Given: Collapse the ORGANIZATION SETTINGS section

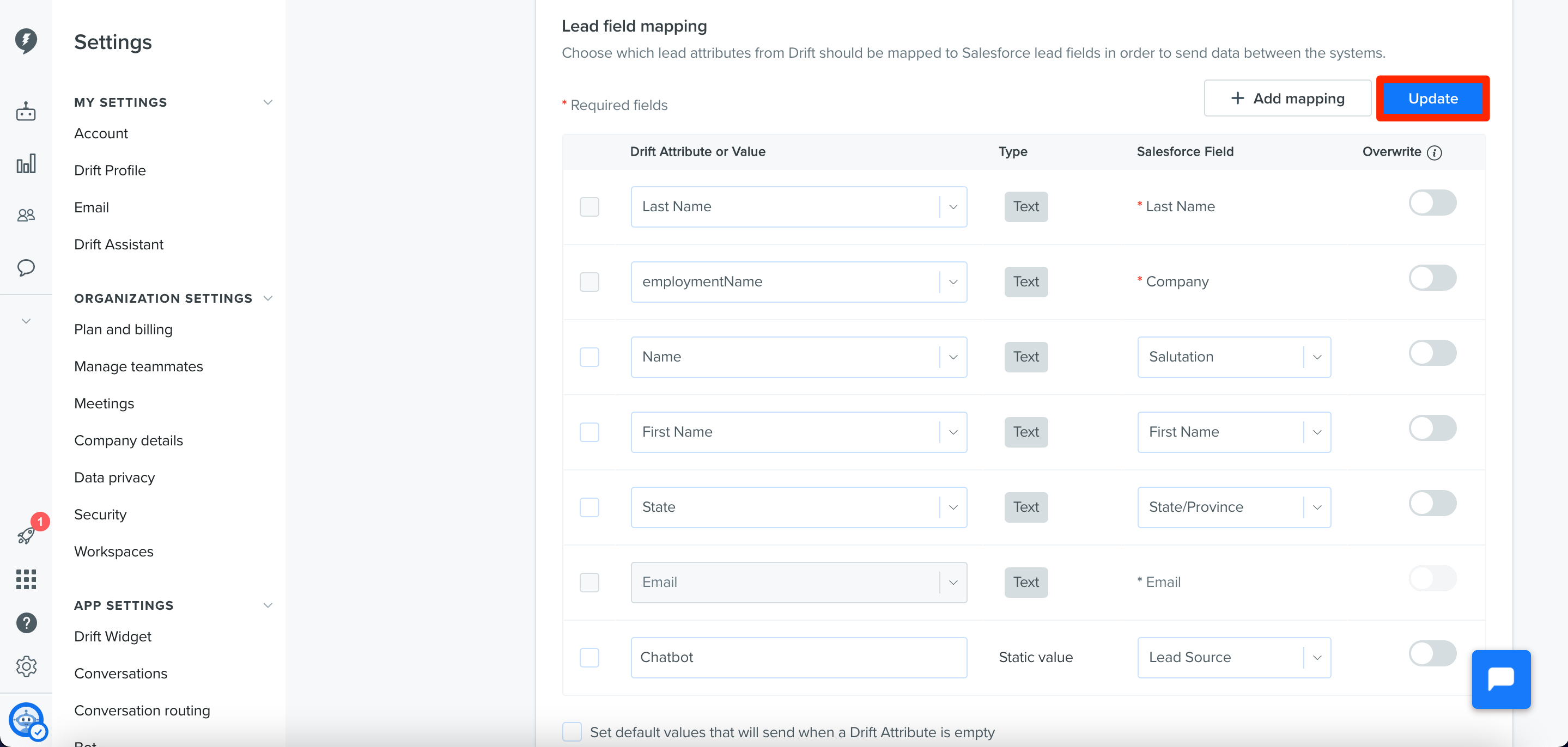Looking at the screenshot, I should click(x=267, y=298).
